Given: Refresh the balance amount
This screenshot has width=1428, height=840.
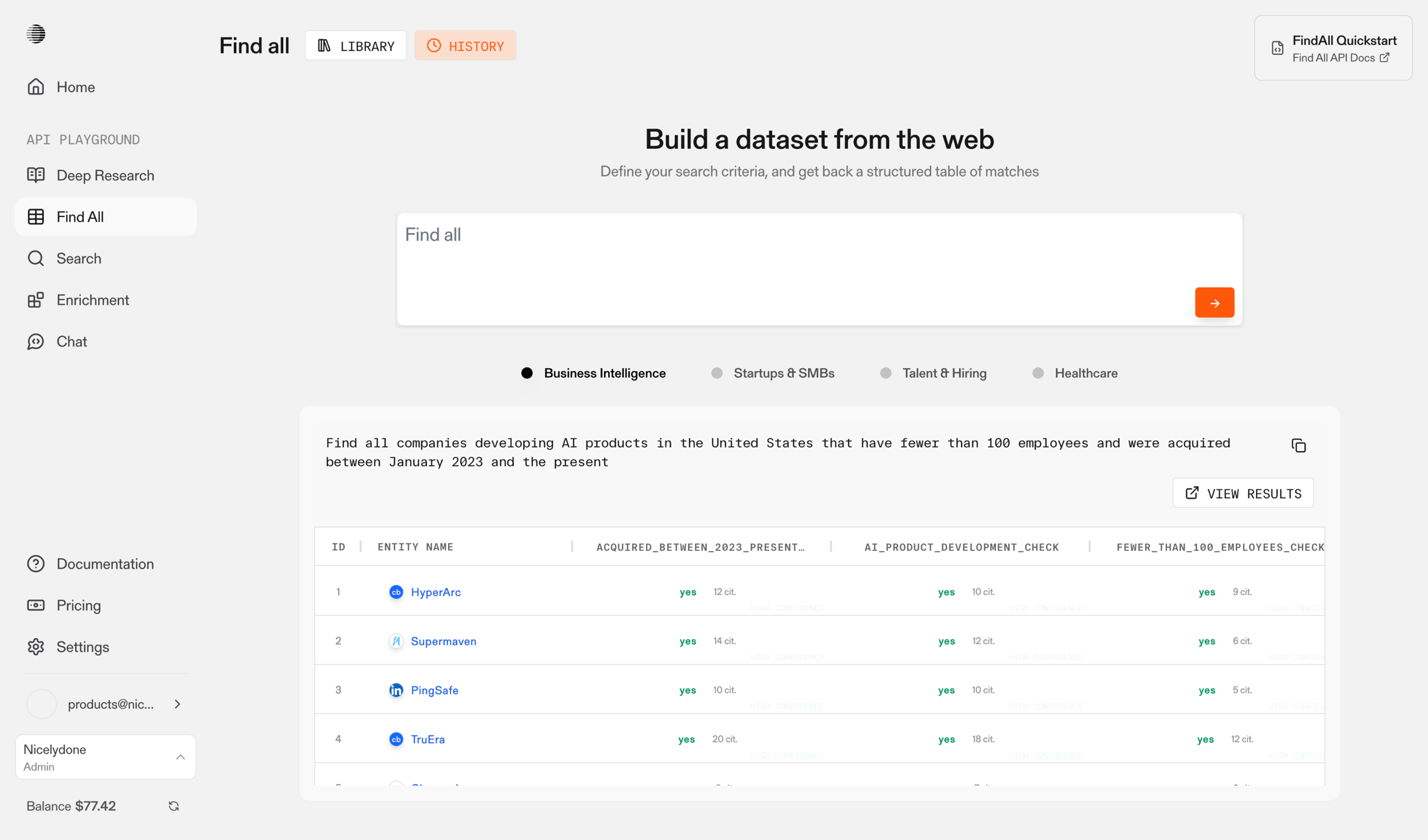Looking at the screenshot, I should coord(174,806).
